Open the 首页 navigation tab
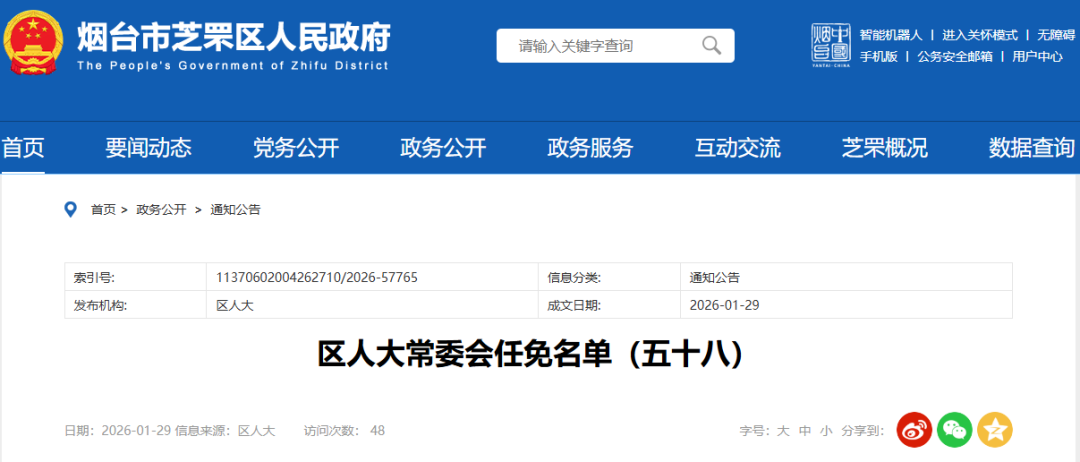The height and width of the screenshot is (462, 1080). (x=23, y=148)
